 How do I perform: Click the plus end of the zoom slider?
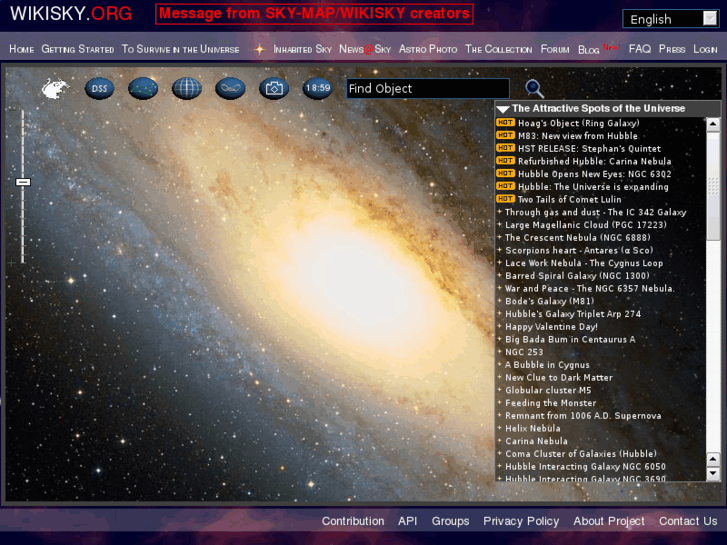point(12,263)
